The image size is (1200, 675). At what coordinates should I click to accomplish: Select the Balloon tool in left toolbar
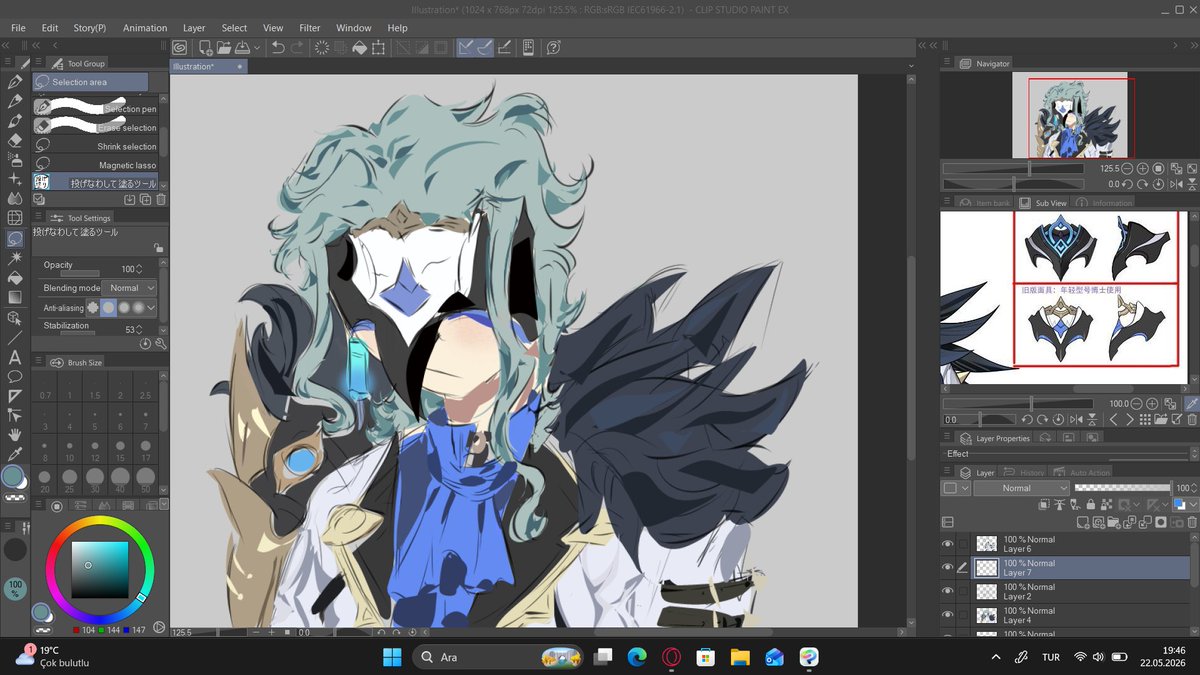15,376
